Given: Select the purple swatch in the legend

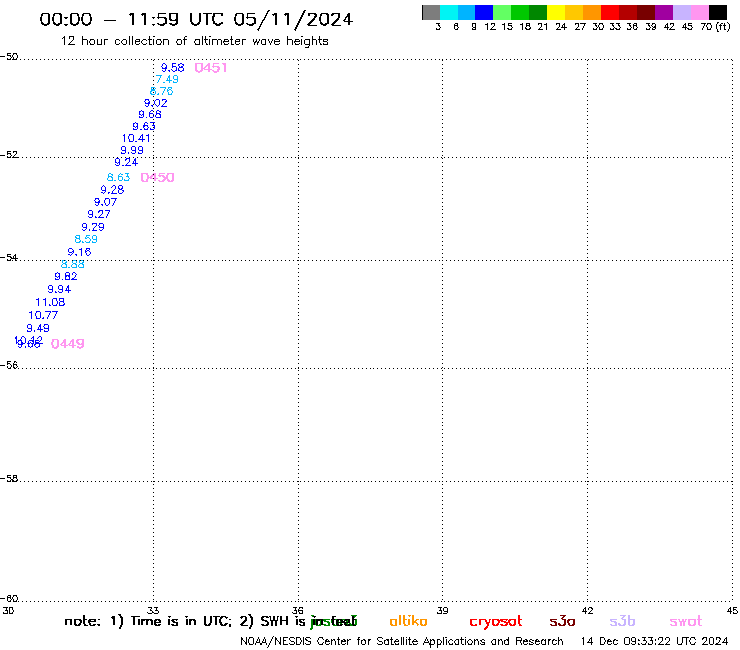Looking at the screenshot, I should click(664, 12).
